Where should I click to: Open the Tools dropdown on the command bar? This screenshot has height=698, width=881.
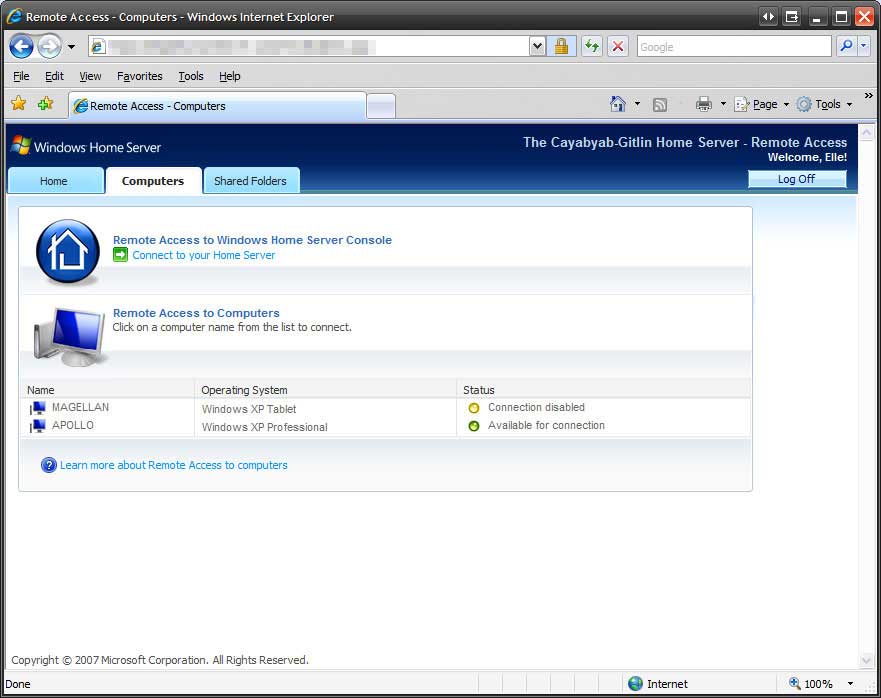(x=826, y=104)
